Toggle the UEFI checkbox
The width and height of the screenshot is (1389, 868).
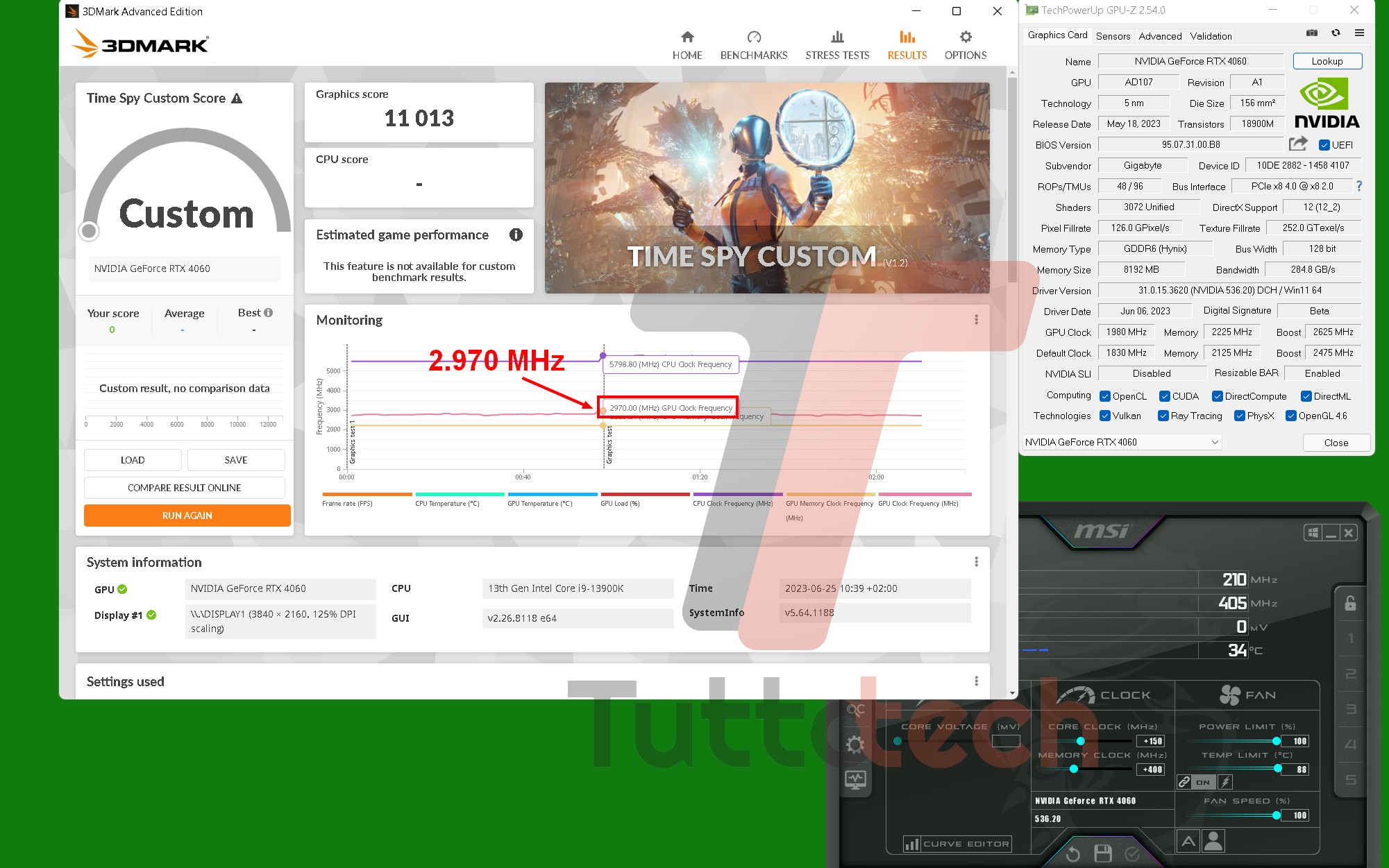(1324, 145)
